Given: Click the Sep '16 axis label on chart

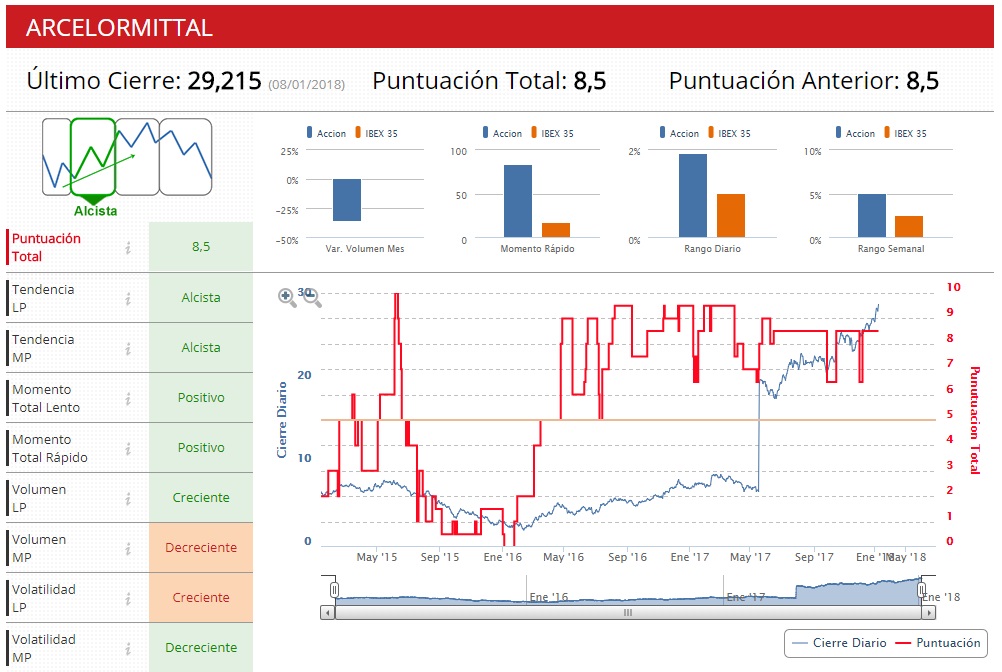Looking at the screenshot, I should pos(627,557).
